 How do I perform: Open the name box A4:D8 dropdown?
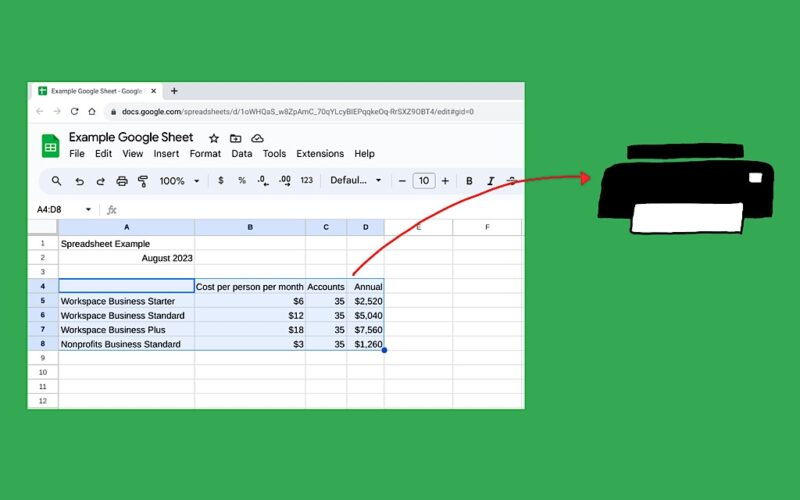(x=88, y=210)
